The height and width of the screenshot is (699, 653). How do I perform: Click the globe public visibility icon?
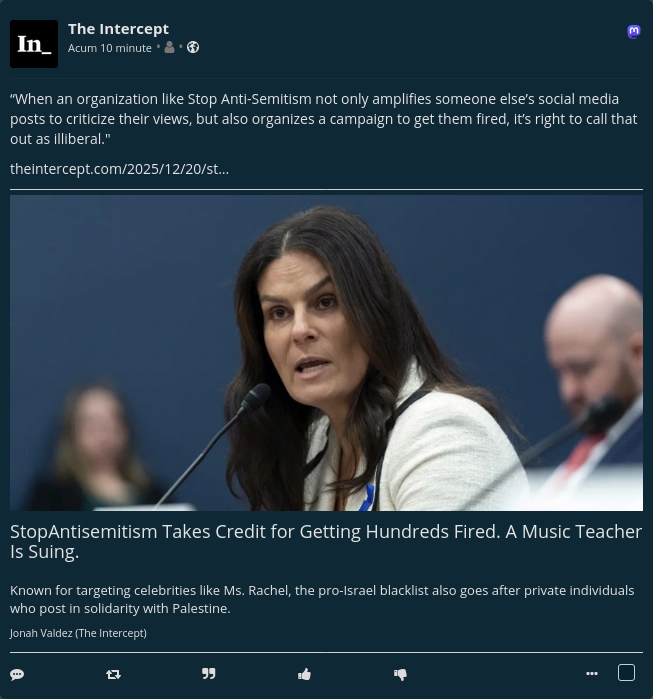point(193,47)
